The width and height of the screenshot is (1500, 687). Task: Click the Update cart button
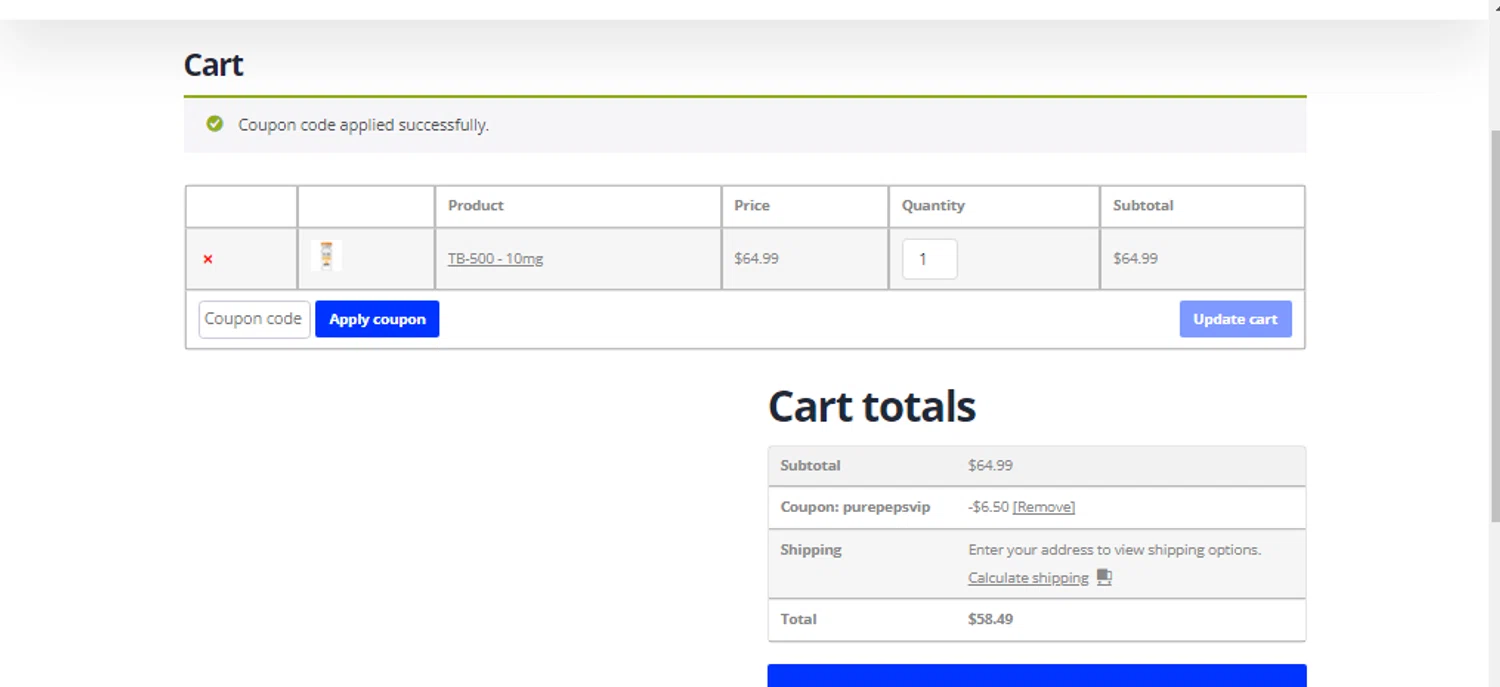[1235, 319]
